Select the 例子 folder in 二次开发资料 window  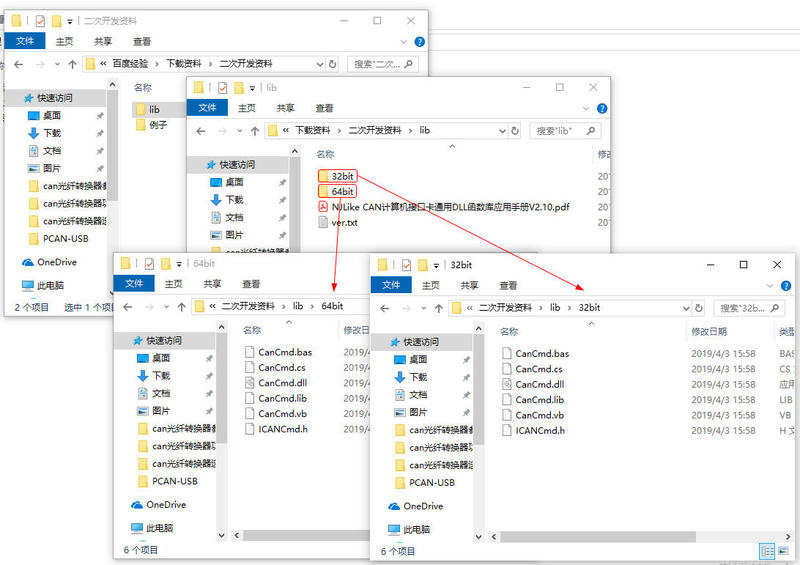[158, 125]
